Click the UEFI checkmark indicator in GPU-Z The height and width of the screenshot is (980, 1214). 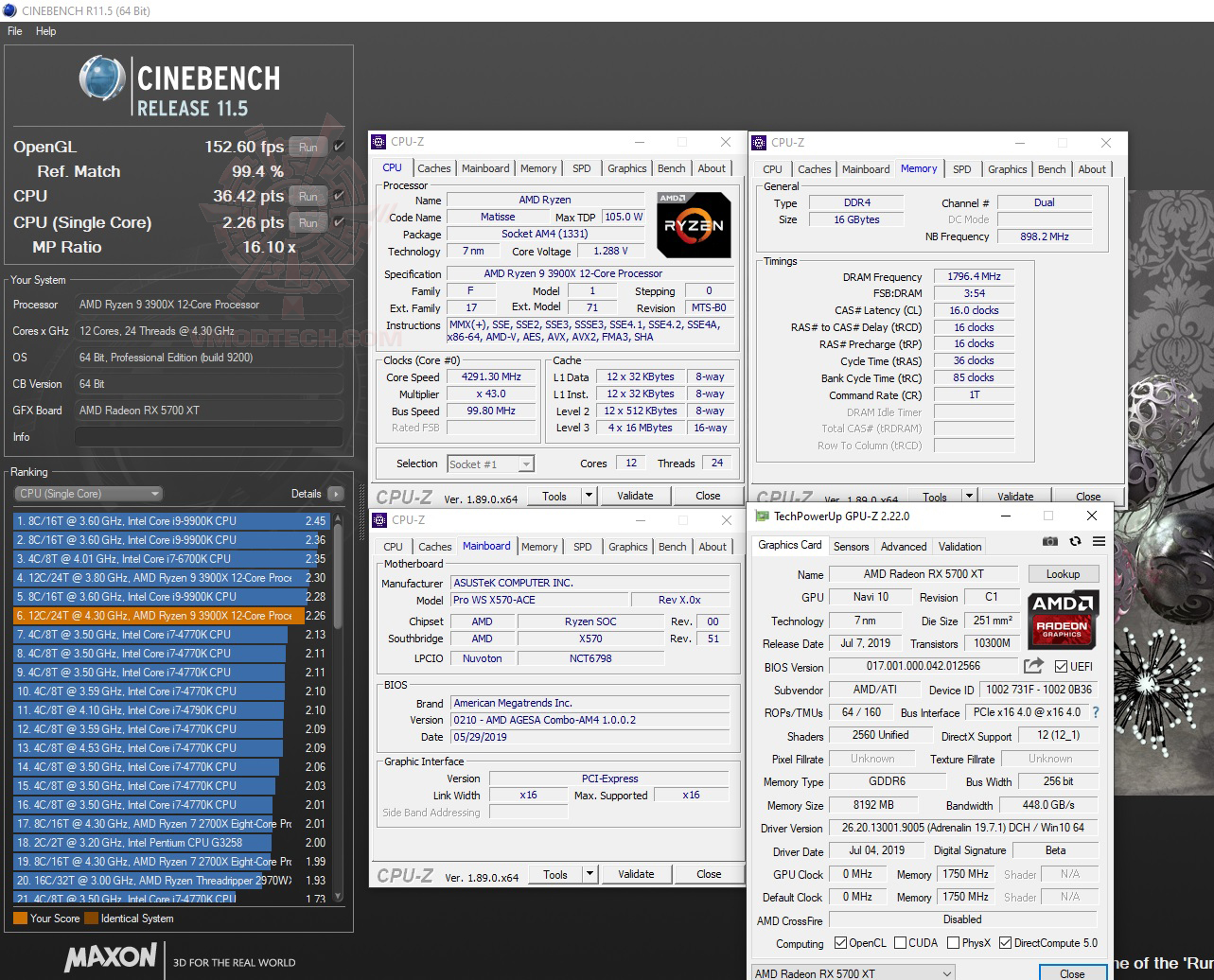tap(1062, 666)
